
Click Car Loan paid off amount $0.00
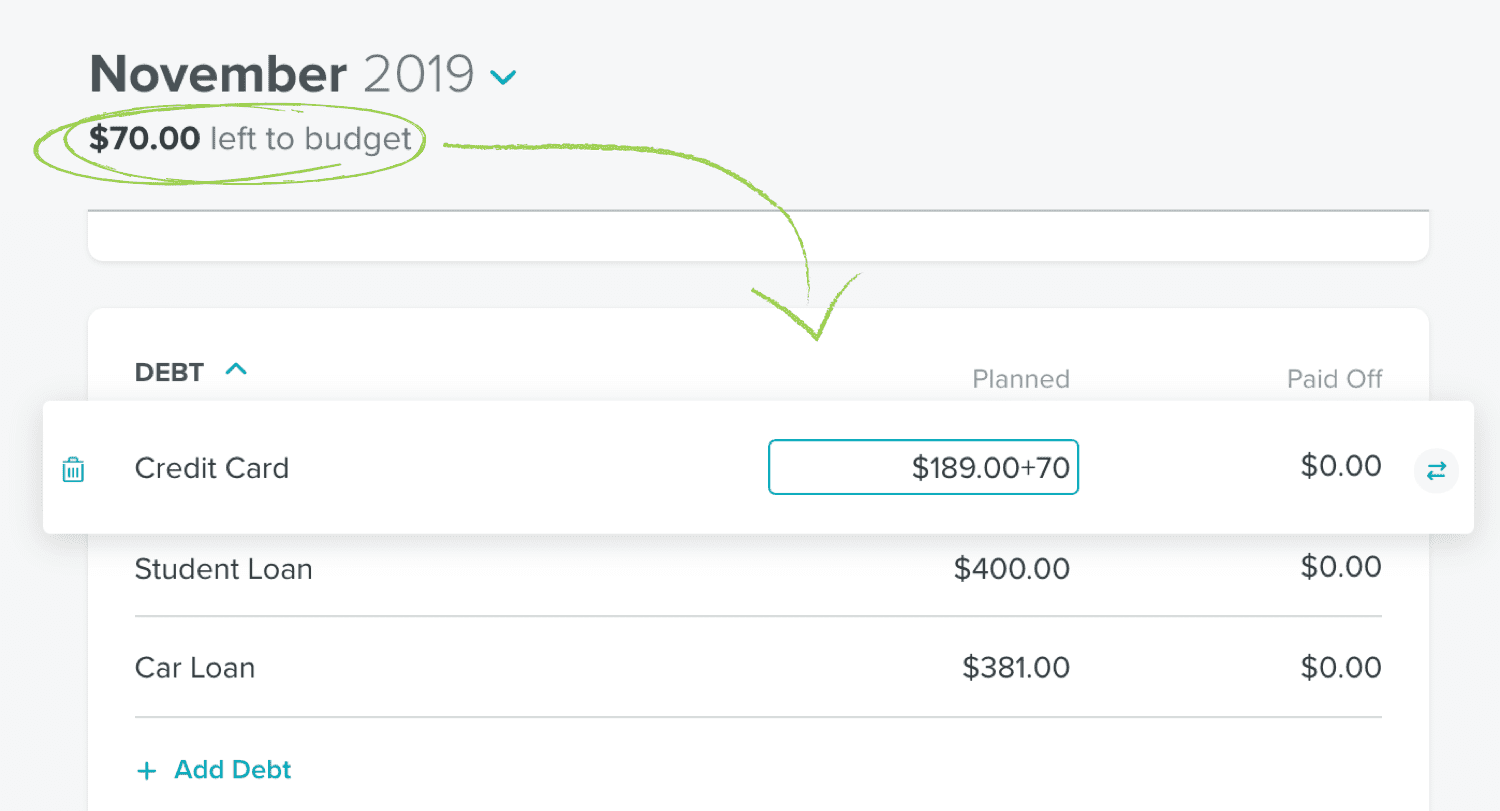point(1341,667)
